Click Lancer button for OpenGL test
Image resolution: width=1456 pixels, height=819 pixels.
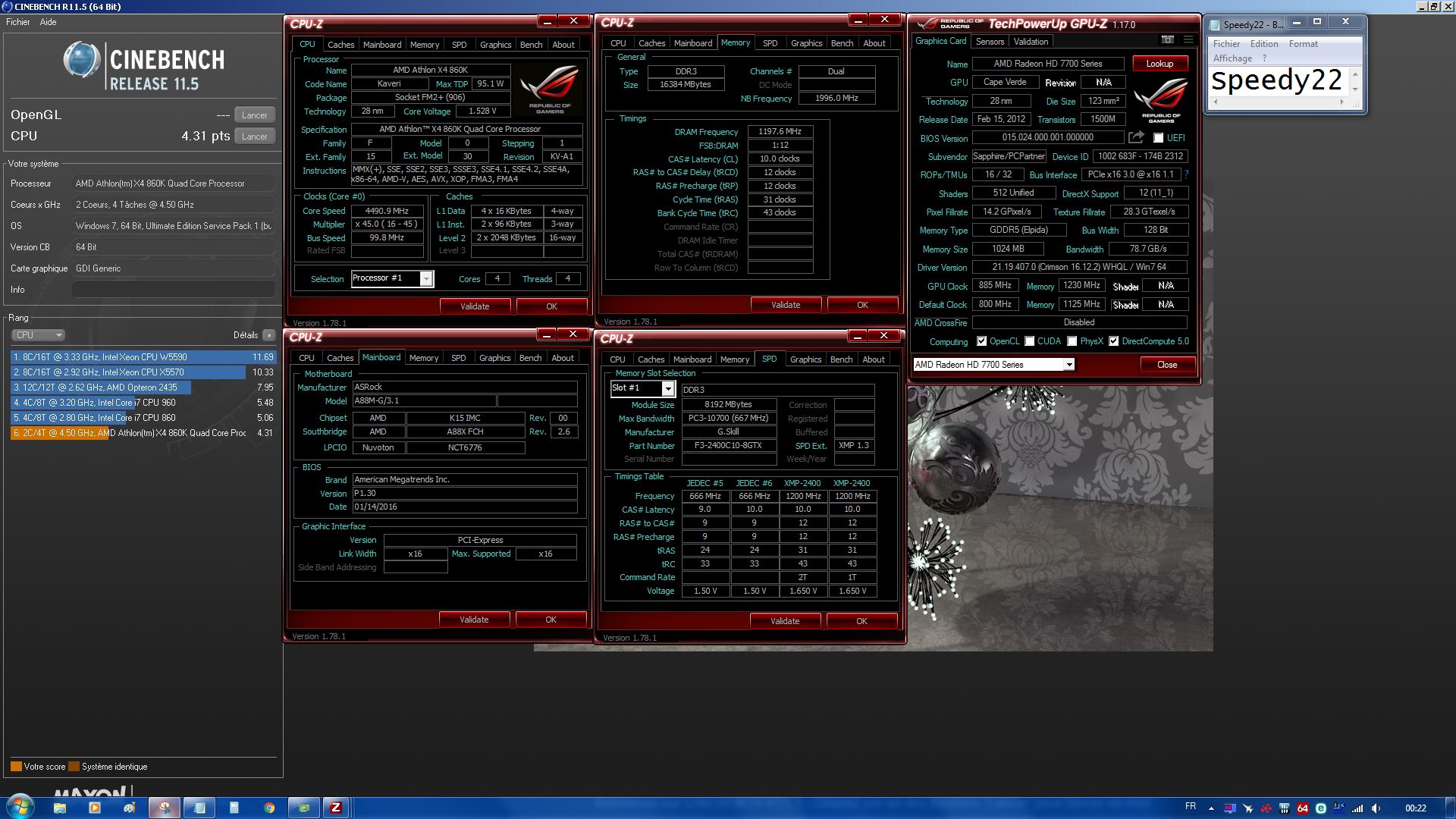pyautogui.click(x=254, y=115)
